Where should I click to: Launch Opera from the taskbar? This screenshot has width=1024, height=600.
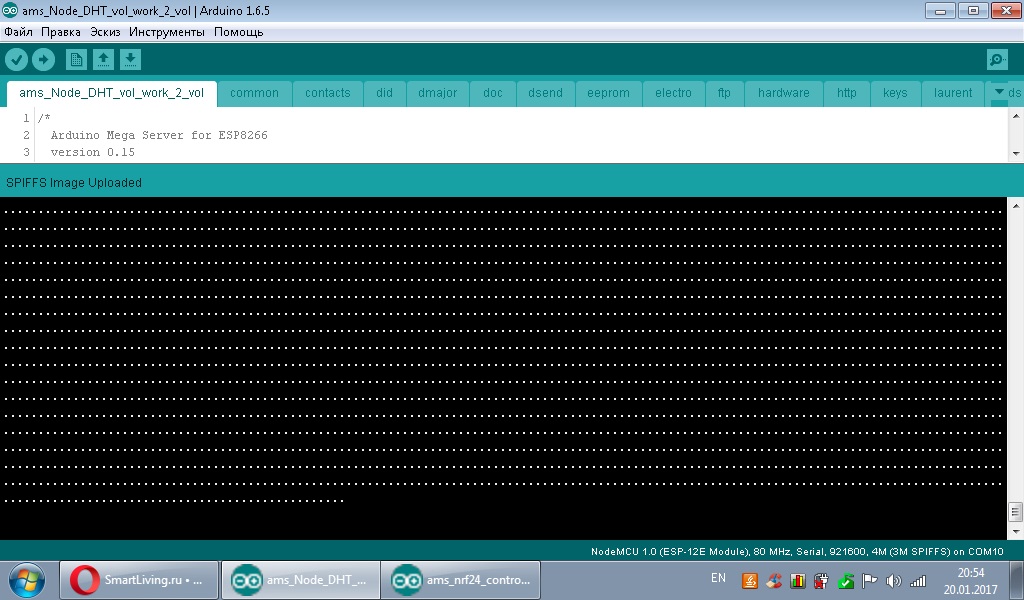click(x=138, y=579)
